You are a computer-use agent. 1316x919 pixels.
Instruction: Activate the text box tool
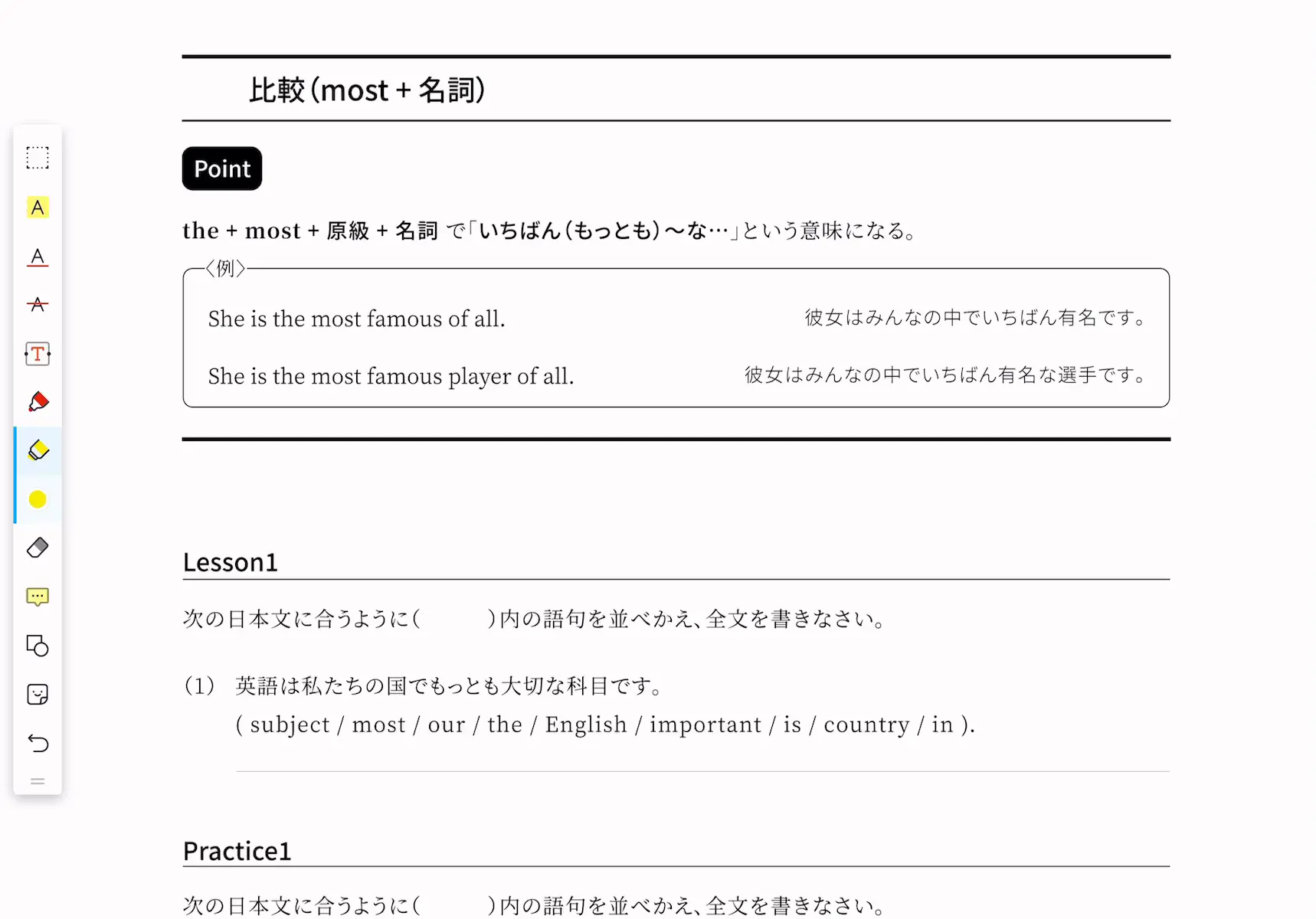click(x=38, y=354)
